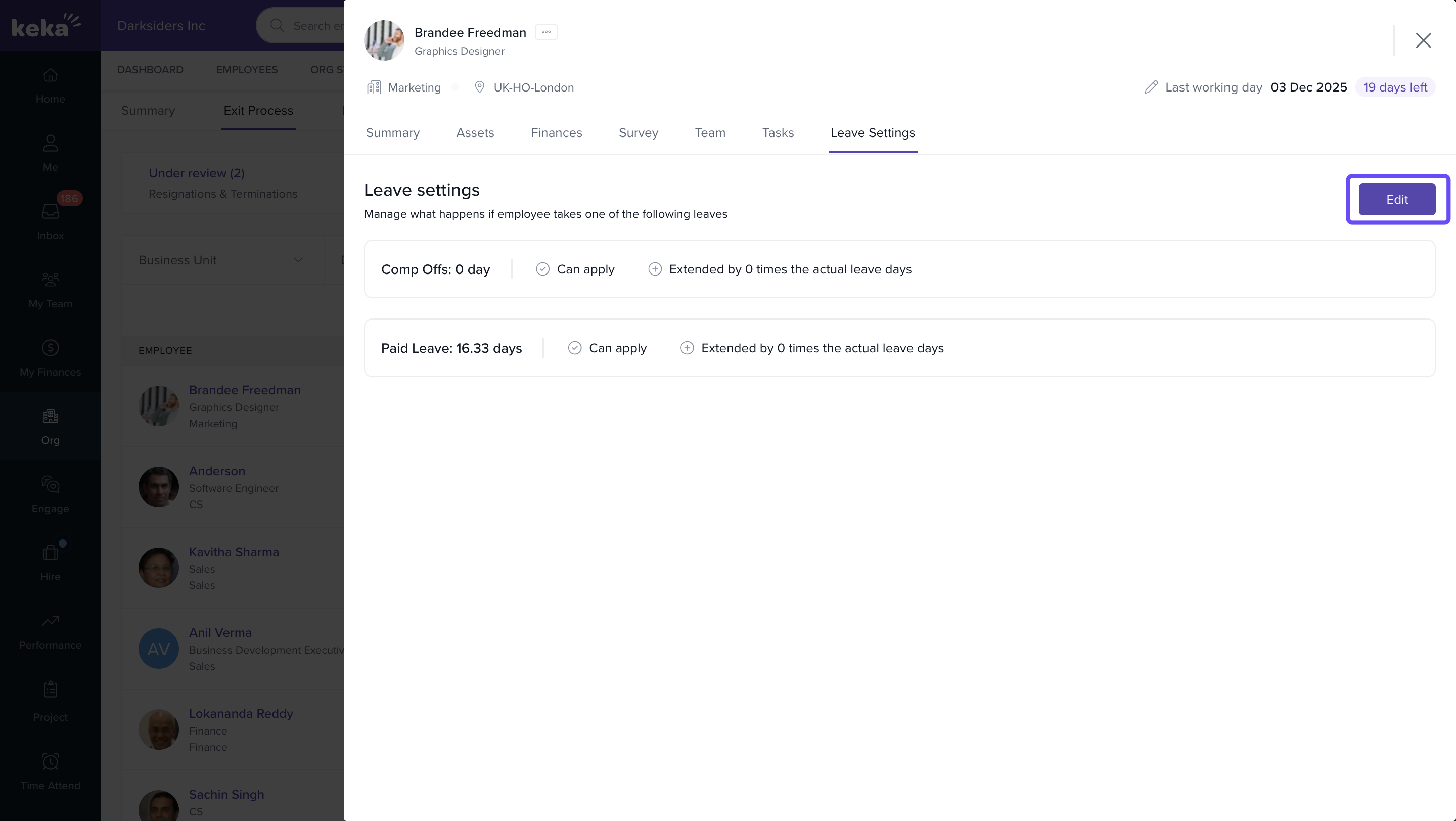This screenshot has height=821, width=1456.
Task: Click the pencil icon beside Last working day
Action: (x=1151, y=87)
